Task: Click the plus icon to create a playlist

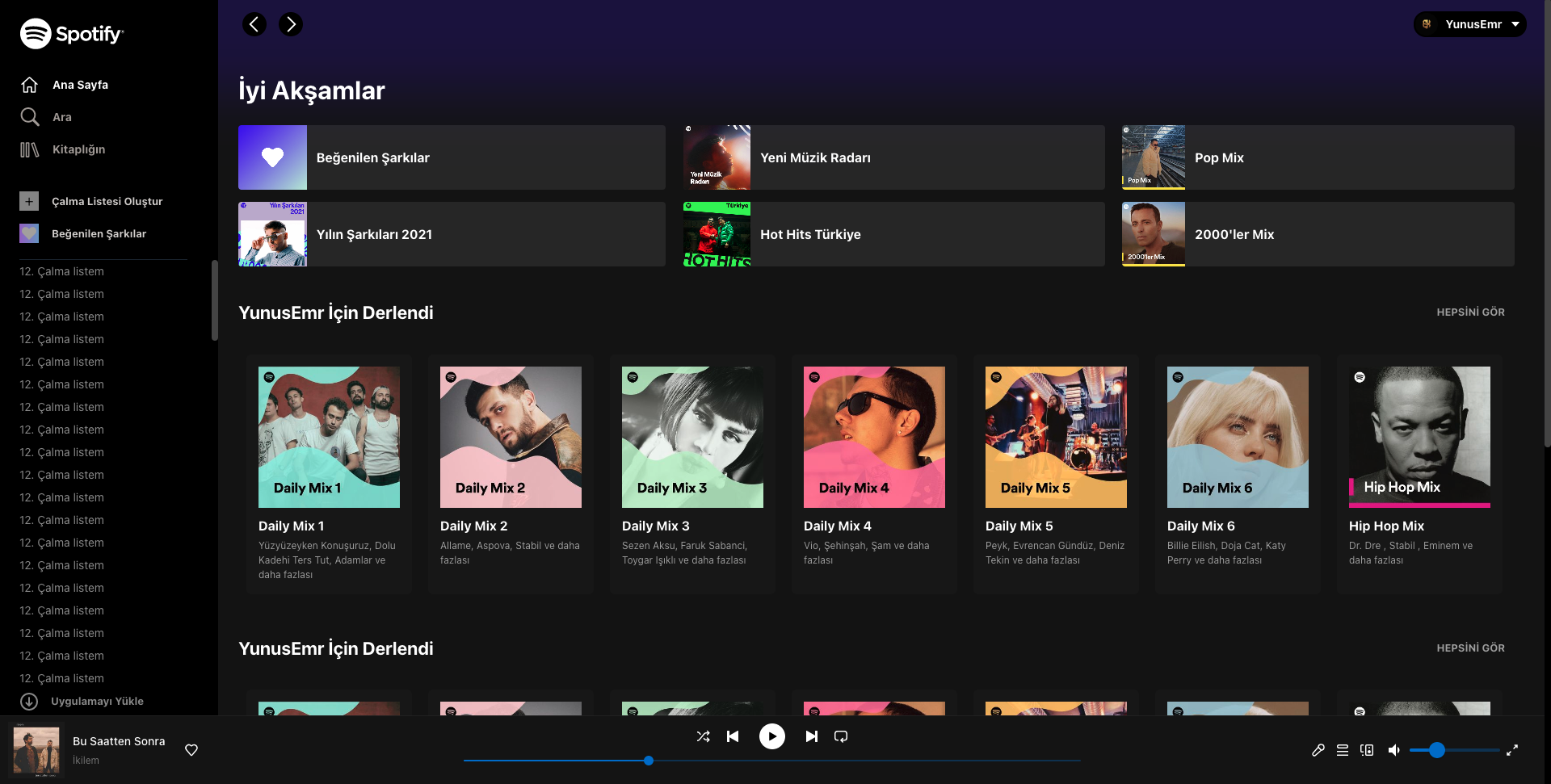Action: tap(29, 201)
